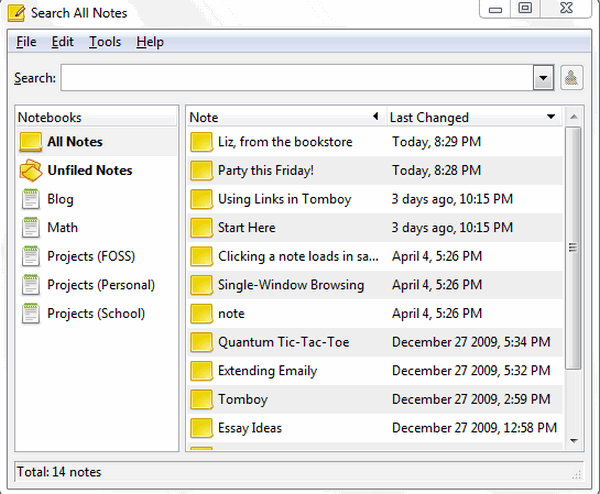Sort by the Note column header

pyautogui.click(x=286, y=117)
